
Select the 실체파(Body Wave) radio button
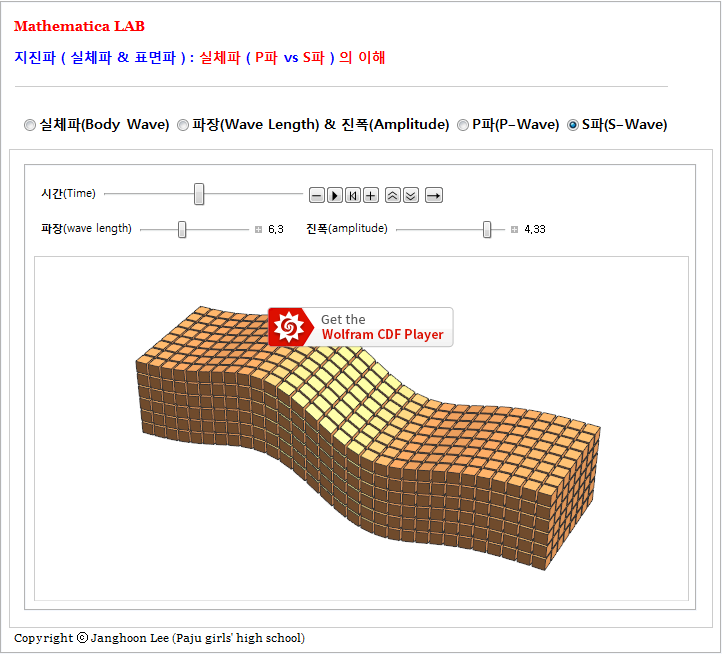(x=30, y=125)
